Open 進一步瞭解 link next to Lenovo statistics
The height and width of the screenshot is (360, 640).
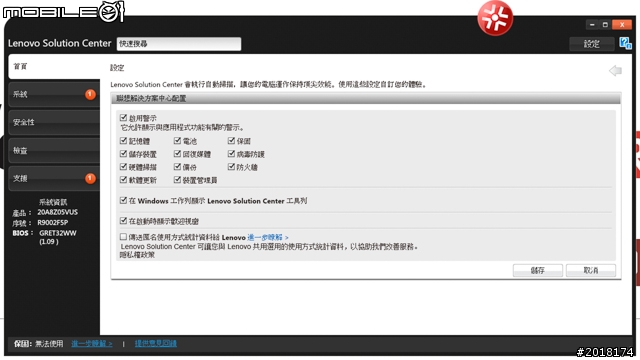268,237
